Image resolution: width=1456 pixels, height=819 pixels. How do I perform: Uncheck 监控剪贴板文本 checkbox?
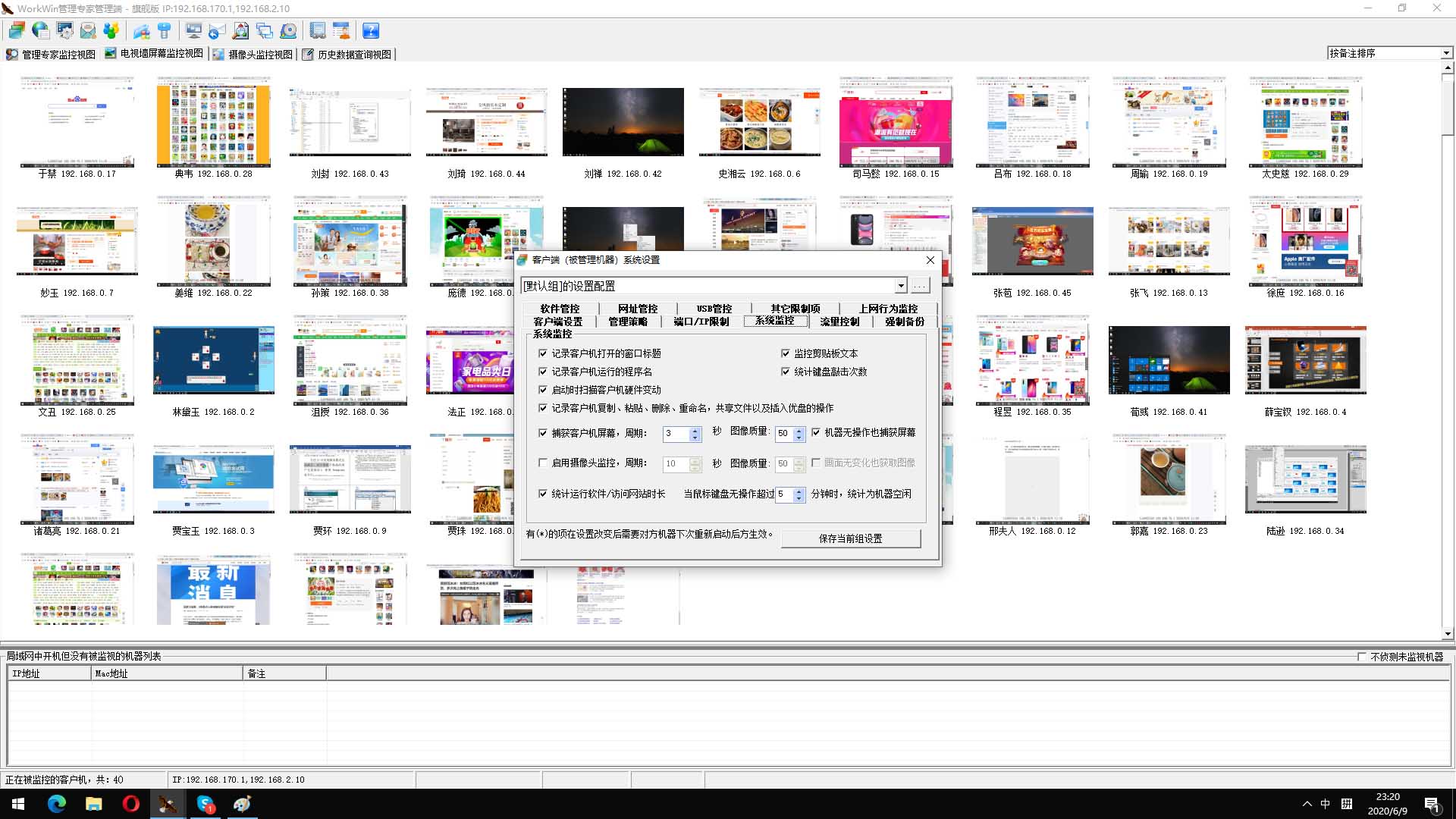coord(786,353)
